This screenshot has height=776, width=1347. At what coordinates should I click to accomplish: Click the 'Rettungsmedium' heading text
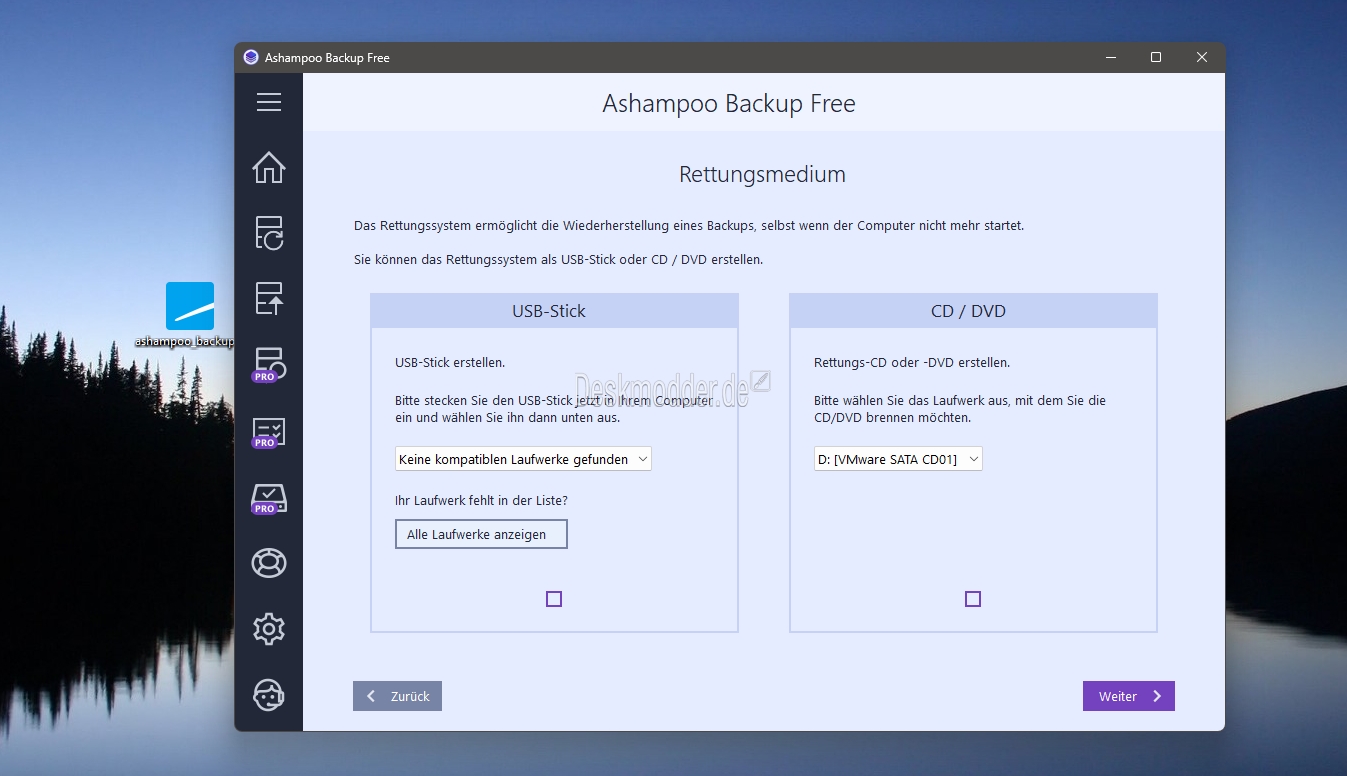(762, 174)
